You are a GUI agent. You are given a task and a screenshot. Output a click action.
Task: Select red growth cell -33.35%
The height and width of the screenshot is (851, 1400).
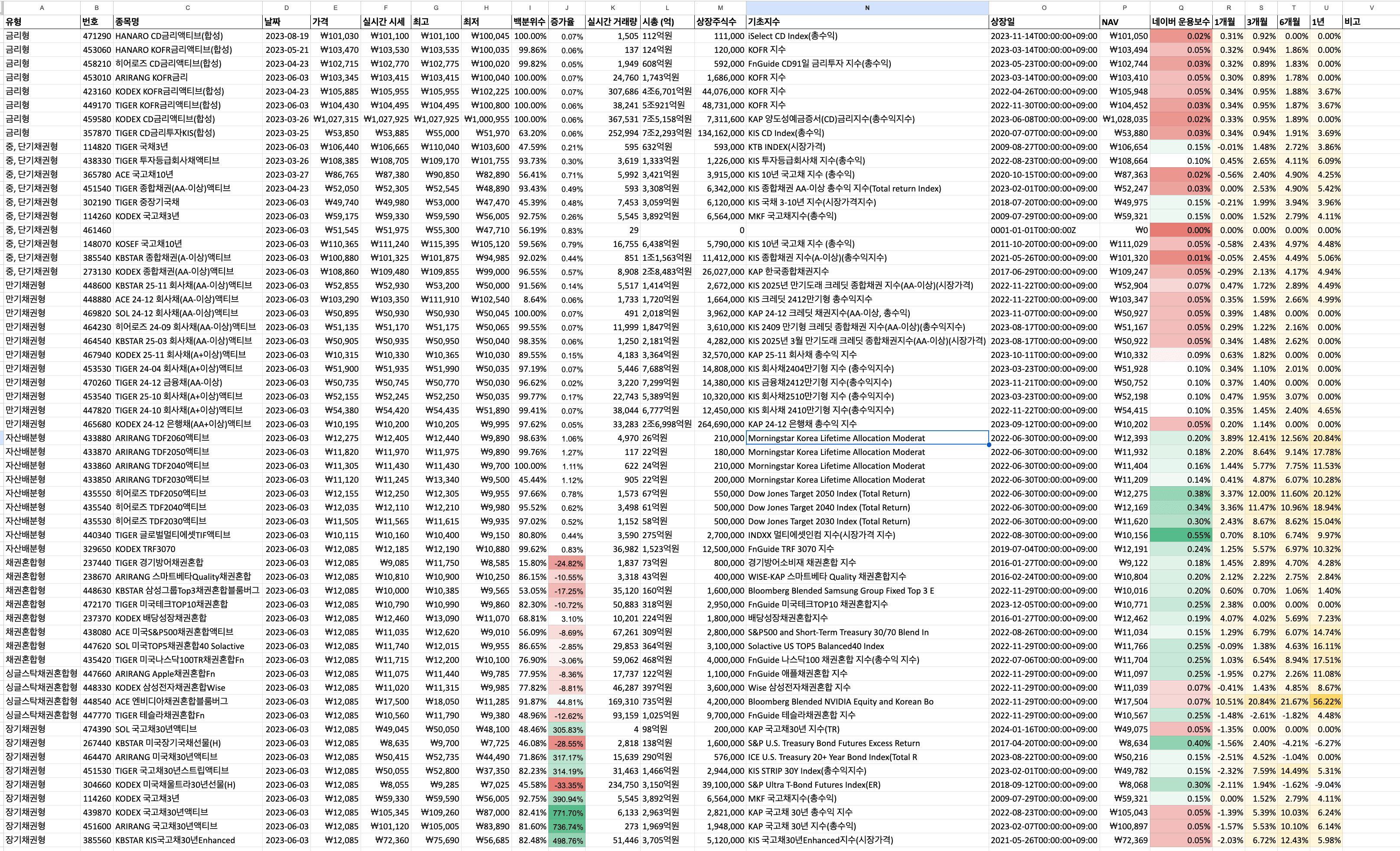pos(567,785)
